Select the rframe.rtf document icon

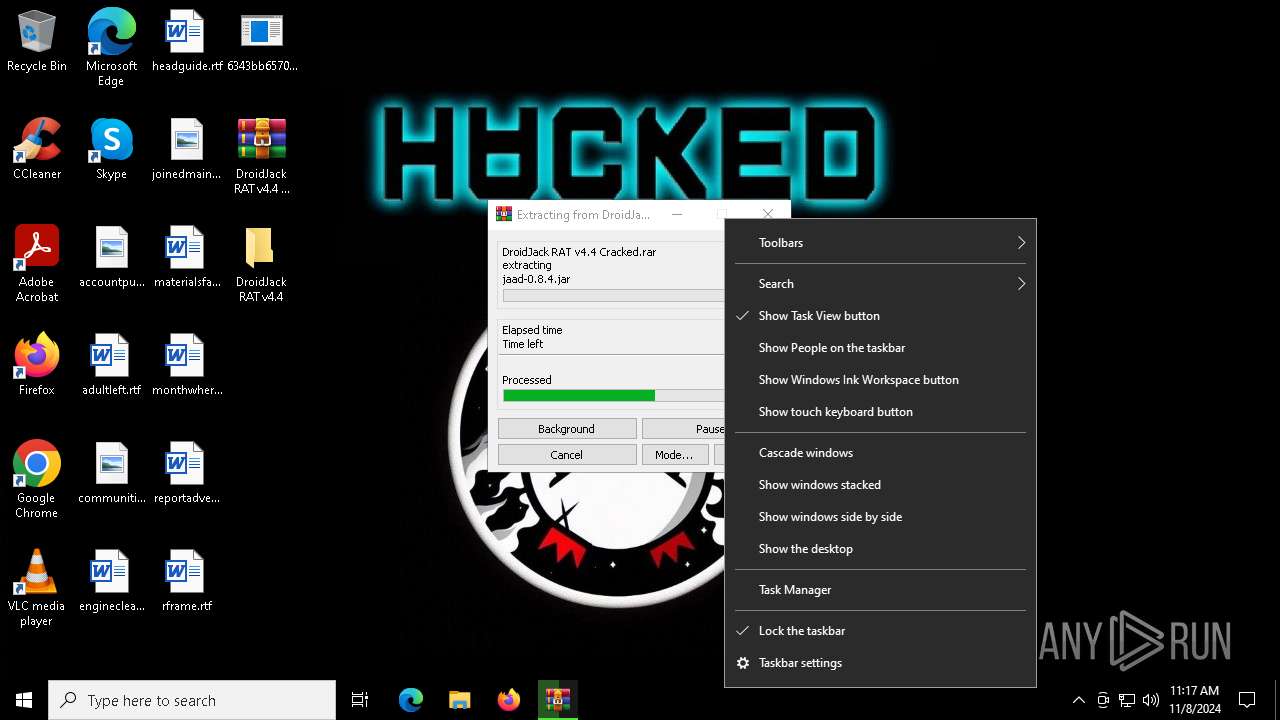(x=186, y=581)
